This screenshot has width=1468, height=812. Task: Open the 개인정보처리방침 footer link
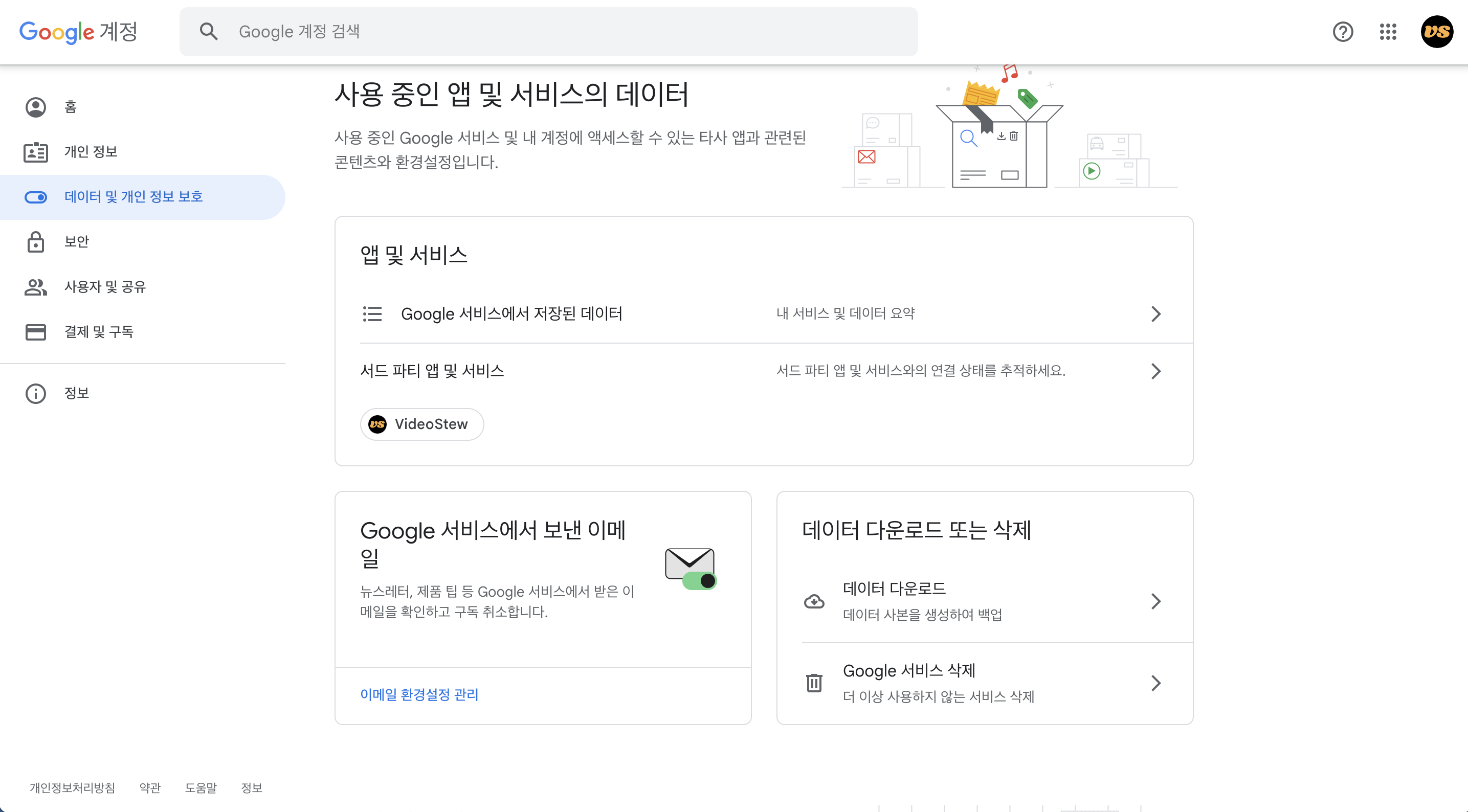point(72,787)
